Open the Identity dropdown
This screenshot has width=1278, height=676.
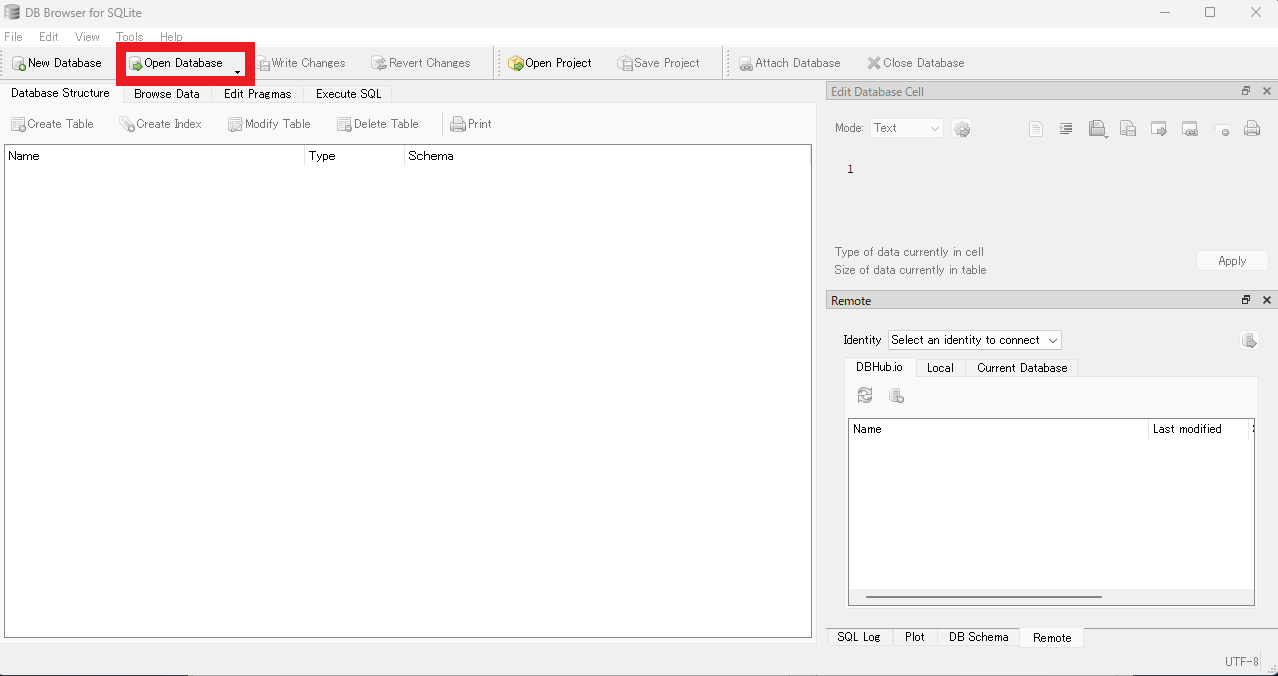[x=975, y=340]
